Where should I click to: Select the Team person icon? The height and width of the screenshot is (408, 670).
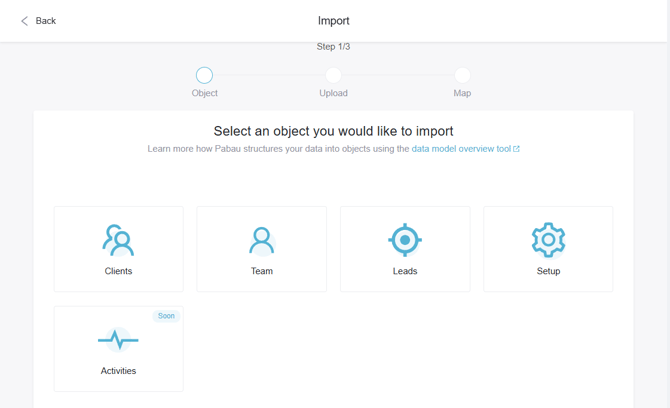pos(262,241)
